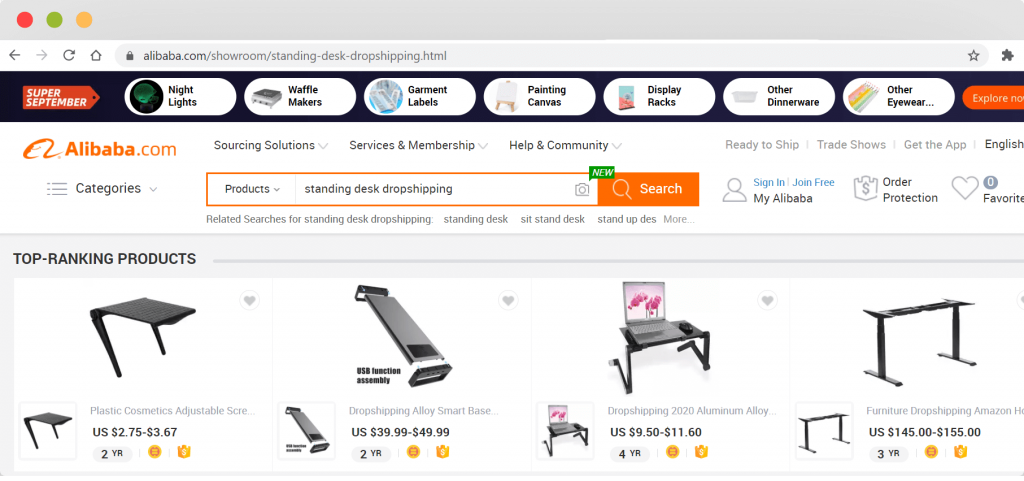The image size is (1024, 481).
Task: Bookmark this page with the star icon
Action: click(973, 55)
